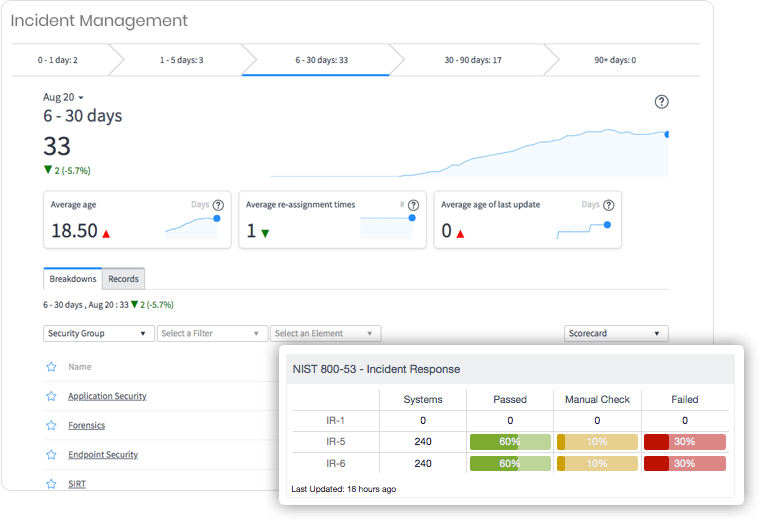Click the IR-6 Systems value 240
The width and height of the screenshot is (760, 520).
click(423, 464)
